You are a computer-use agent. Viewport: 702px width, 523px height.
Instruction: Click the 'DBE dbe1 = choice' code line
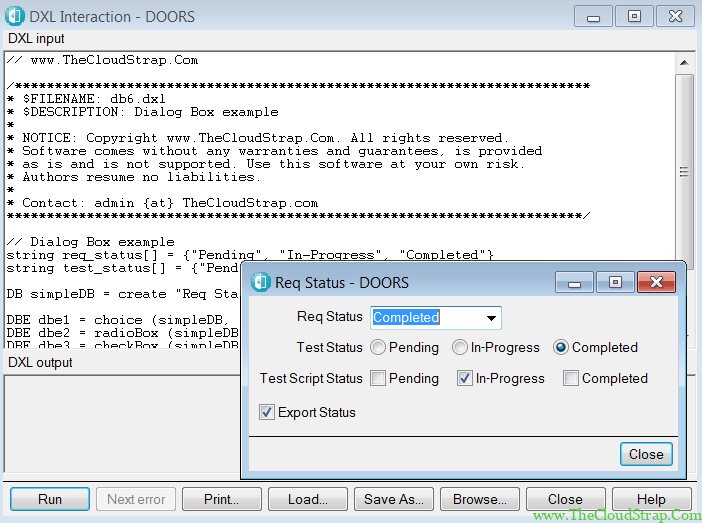pyautogui.click(x=118, y=320)
